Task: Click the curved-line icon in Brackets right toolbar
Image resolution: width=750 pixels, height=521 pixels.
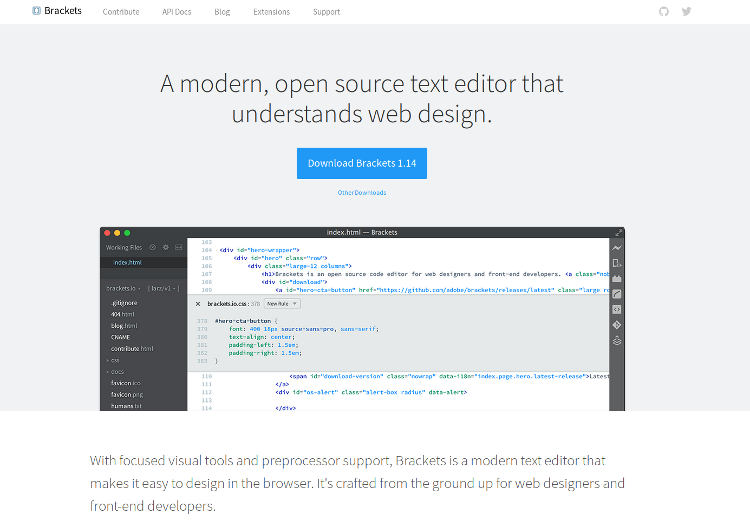Action: pyautogui.click(x=617, y=294)
